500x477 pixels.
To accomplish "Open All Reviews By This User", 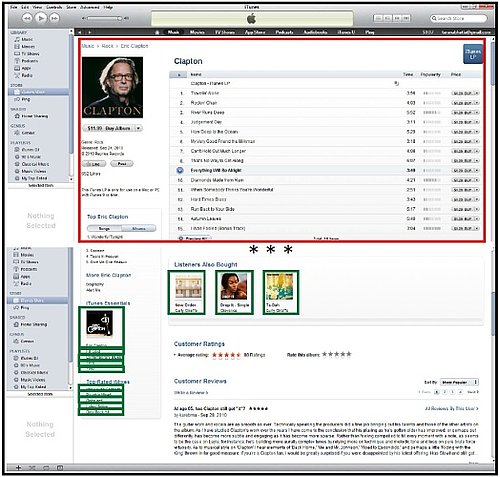I will [x=452, y=408].
